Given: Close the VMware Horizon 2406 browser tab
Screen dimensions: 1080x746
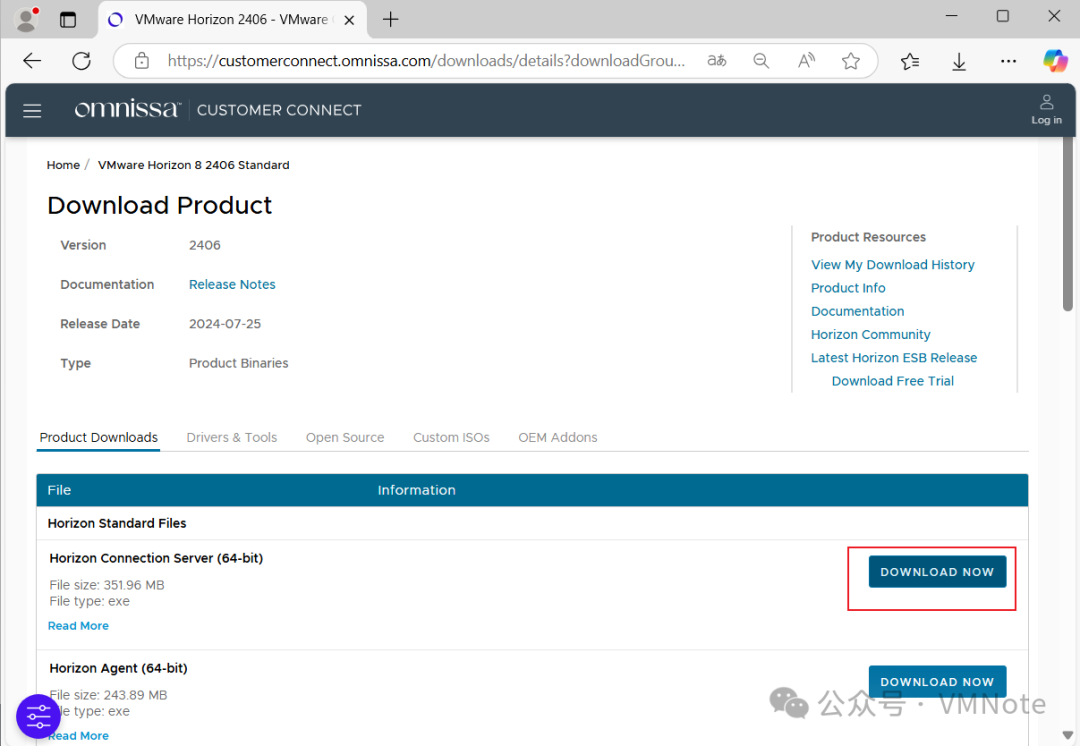Looking at the screenshot, I should [x=349, y=20].
